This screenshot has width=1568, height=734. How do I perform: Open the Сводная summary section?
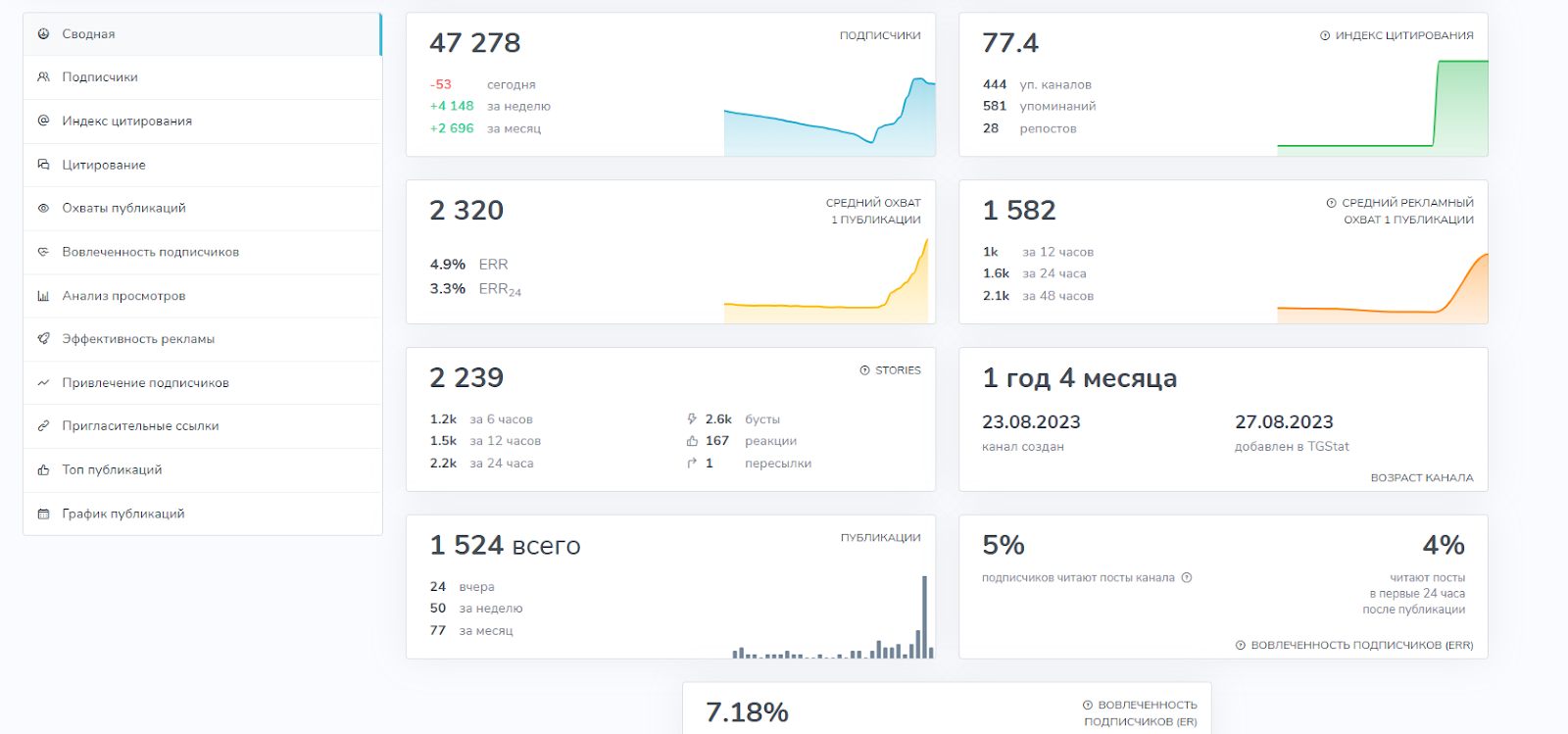coord(202,34)
